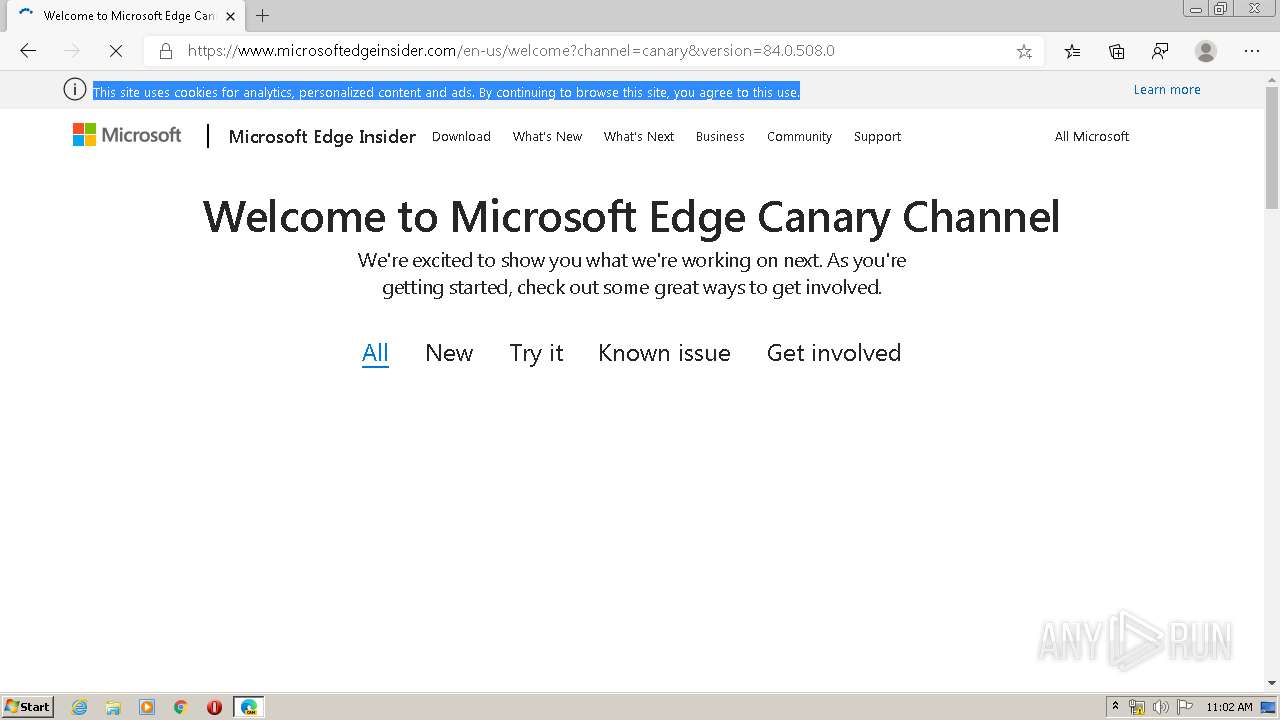This screenshot has width=1280, height=720.
Task: Open the What's New menu item
Action: (x=547, y=137)
